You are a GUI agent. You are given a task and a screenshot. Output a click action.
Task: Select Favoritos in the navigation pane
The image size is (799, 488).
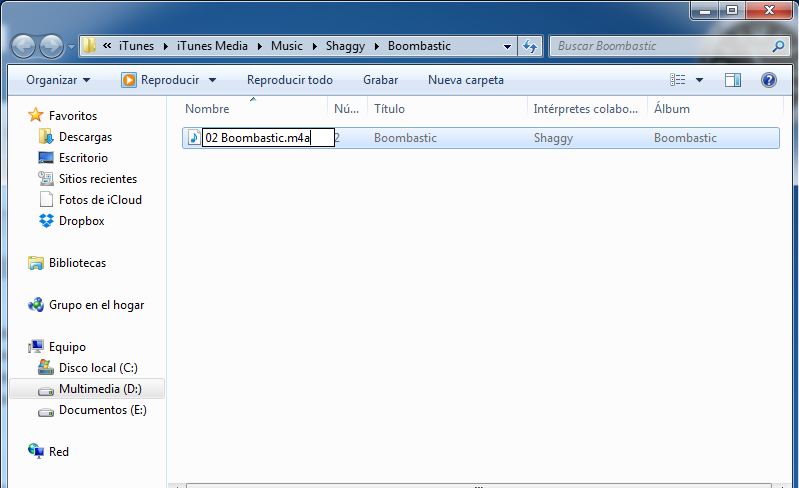point(73,116)
